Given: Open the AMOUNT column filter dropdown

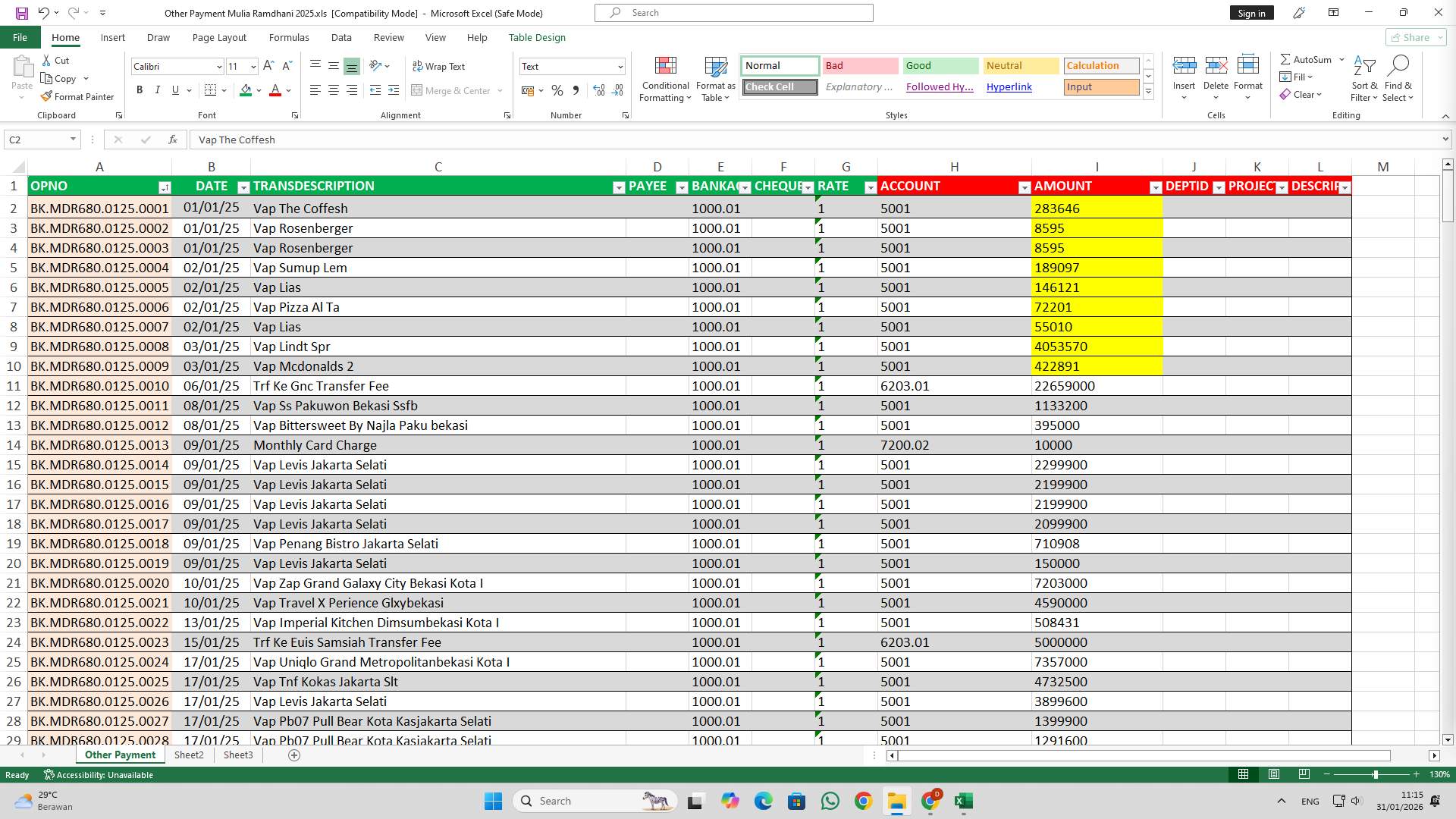Looking at the screenshot, I should tap(1156, 187).
